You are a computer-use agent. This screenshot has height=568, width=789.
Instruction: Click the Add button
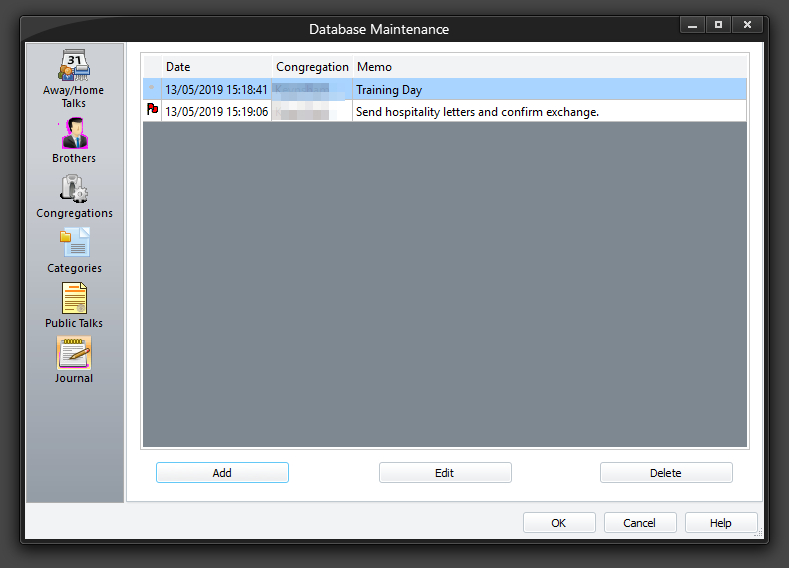[x=222, y=472]
